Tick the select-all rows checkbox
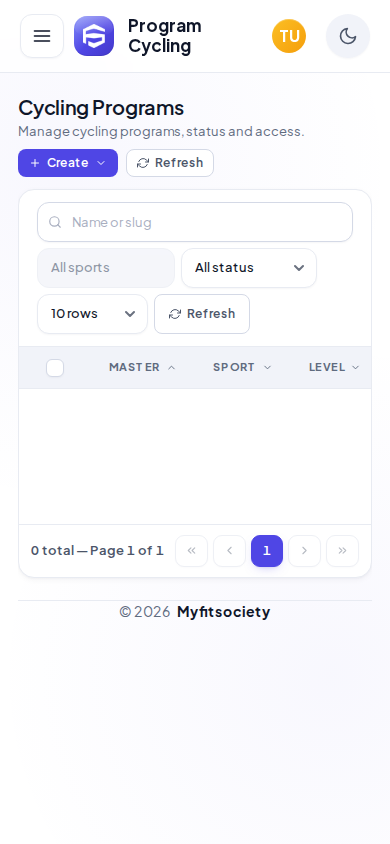This screenshot has height=844, width=390. 55,368
